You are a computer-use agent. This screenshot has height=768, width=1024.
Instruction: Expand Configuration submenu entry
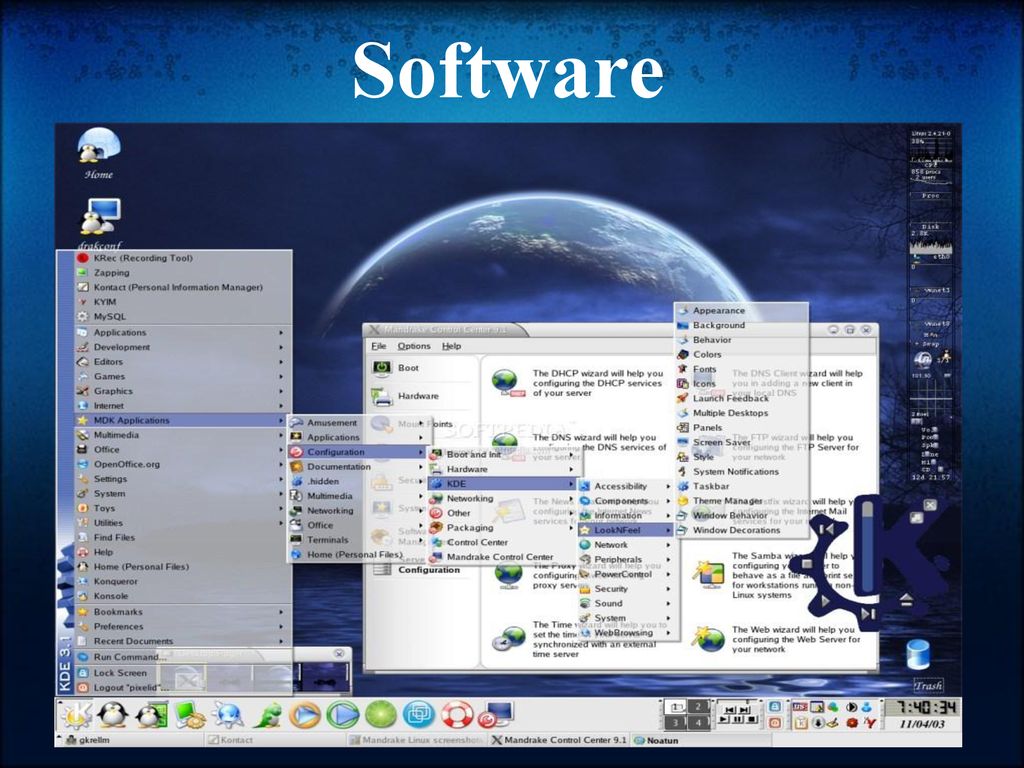357,452
